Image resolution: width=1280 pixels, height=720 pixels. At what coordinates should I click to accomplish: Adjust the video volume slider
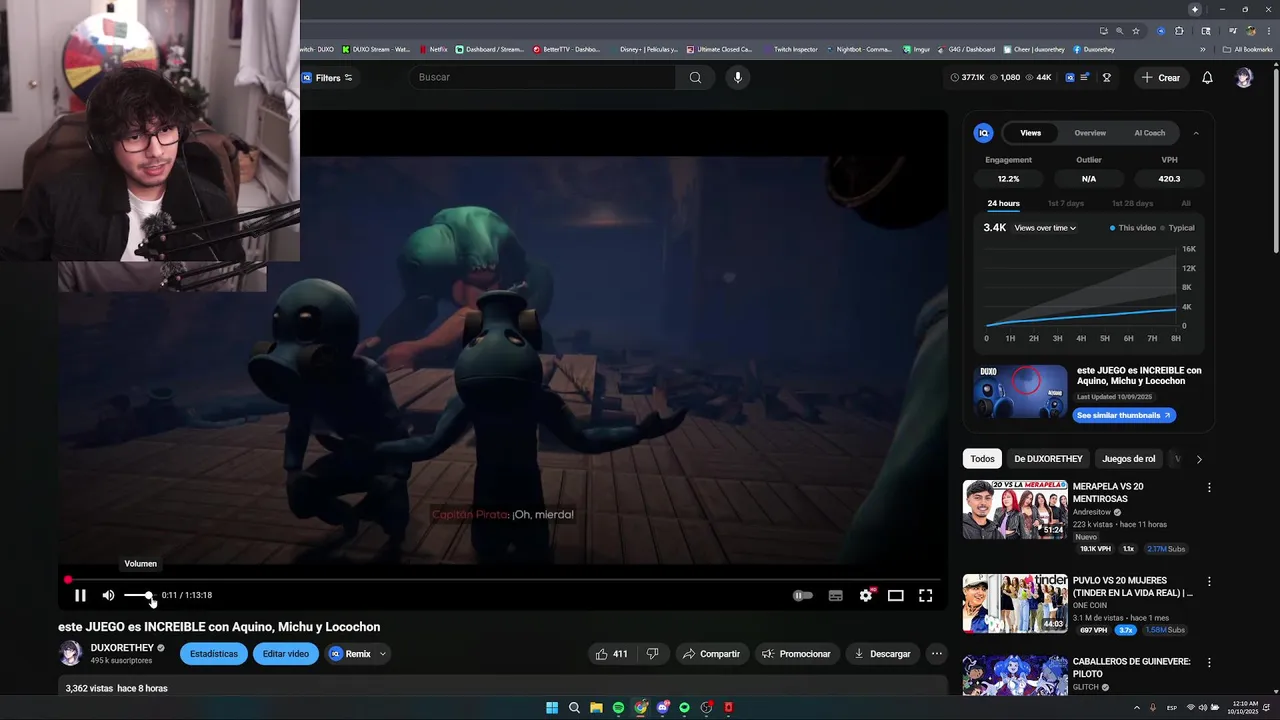click(138, 595)
